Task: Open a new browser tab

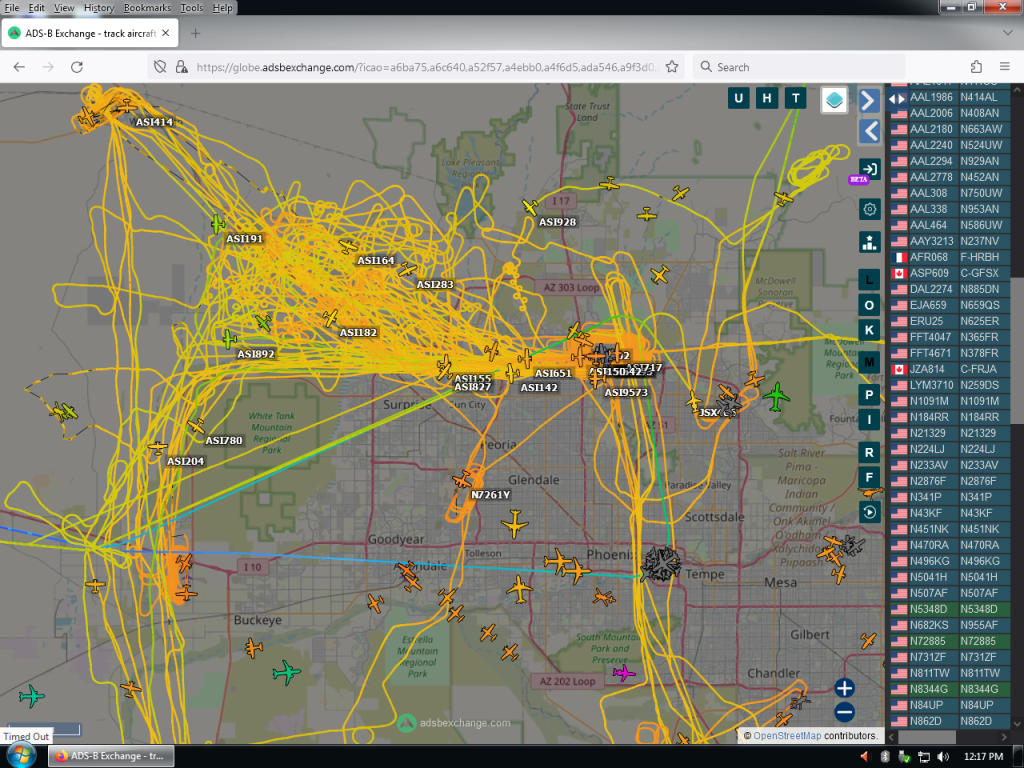Action: point(195,33)
